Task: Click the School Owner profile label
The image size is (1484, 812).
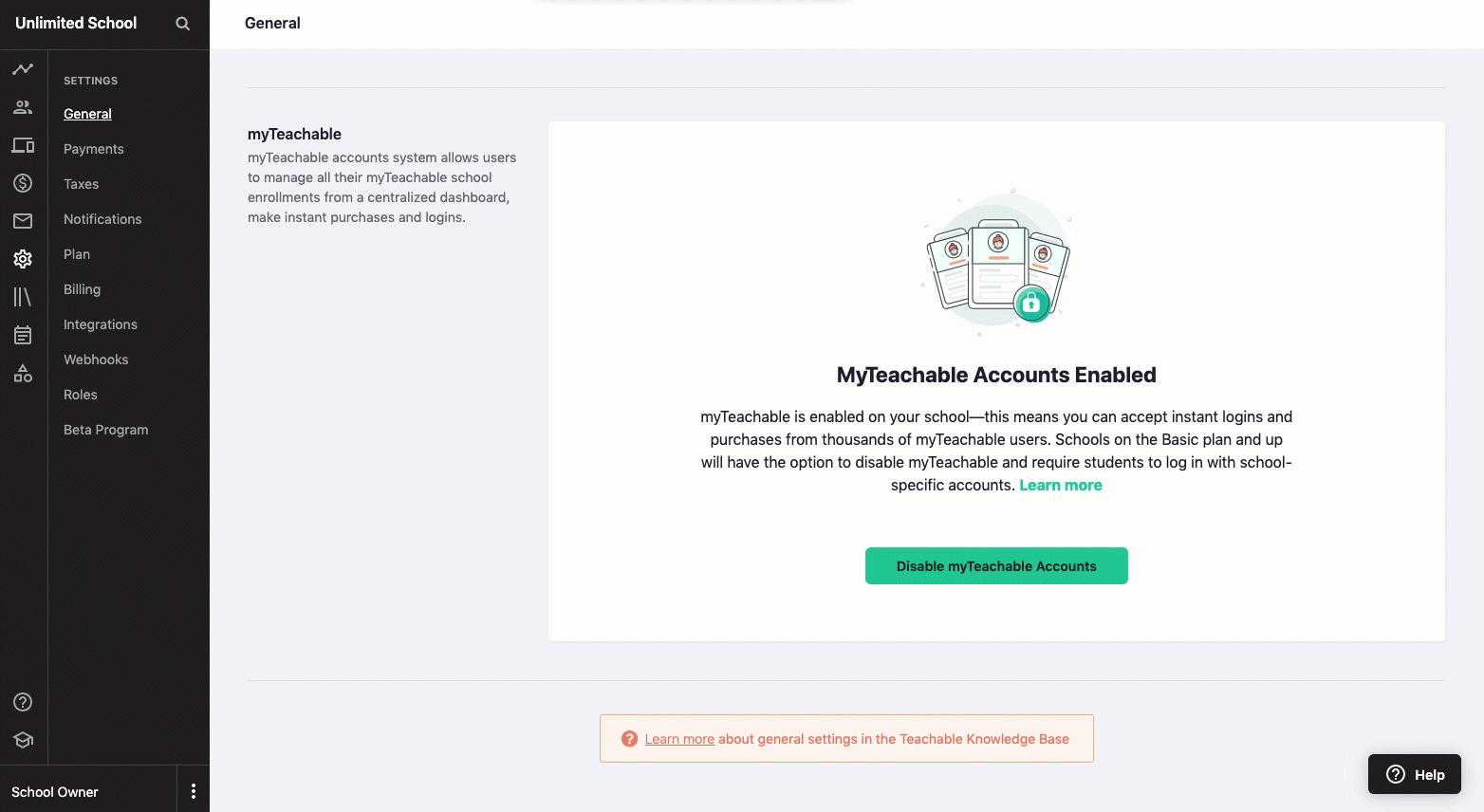Action: point(55,792)
